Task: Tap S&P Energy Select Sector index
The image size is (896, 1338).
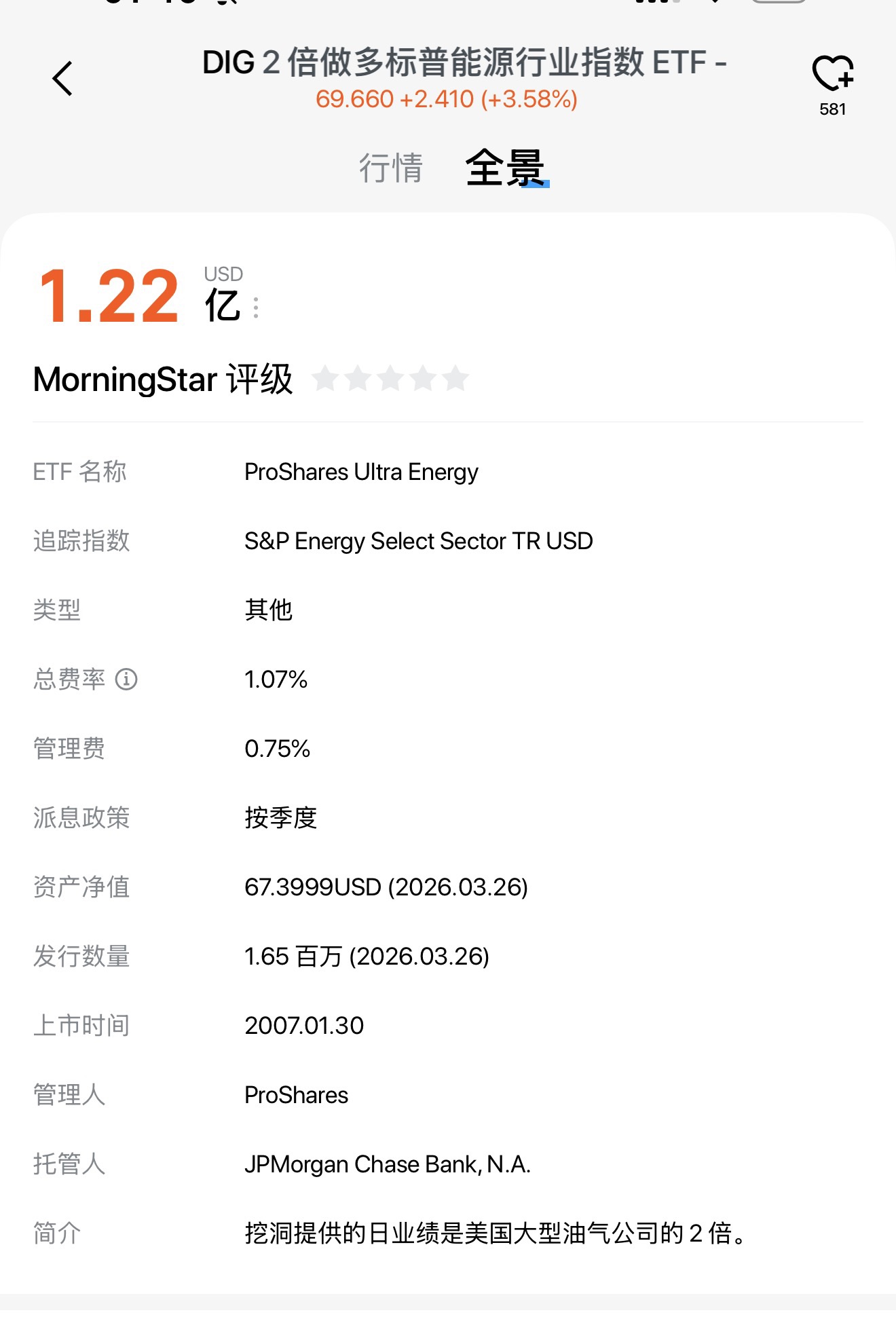Action: point(418,541)
